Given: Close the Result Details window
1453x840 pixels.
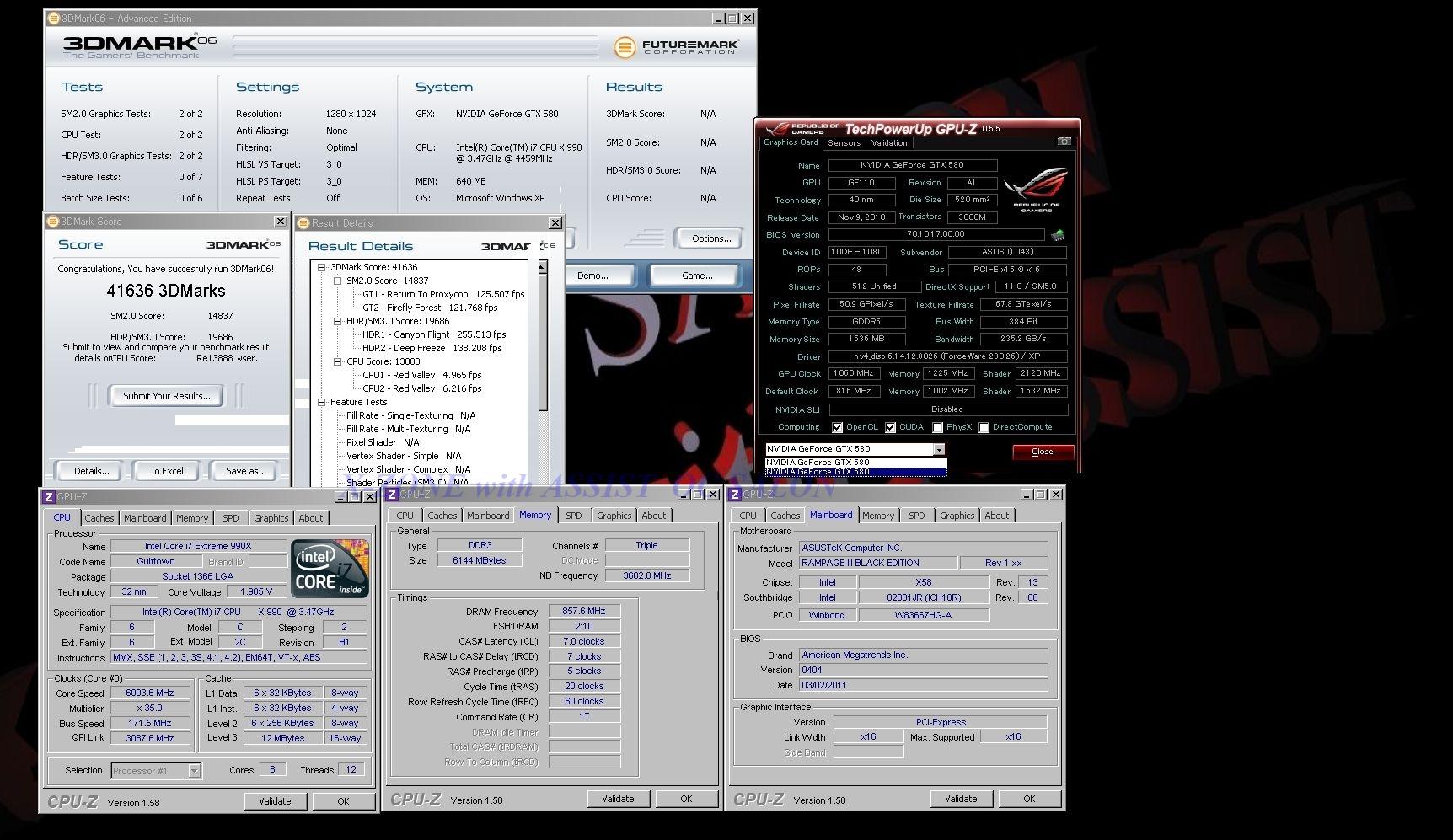Looking at the screenshot, I should point(555,222).
